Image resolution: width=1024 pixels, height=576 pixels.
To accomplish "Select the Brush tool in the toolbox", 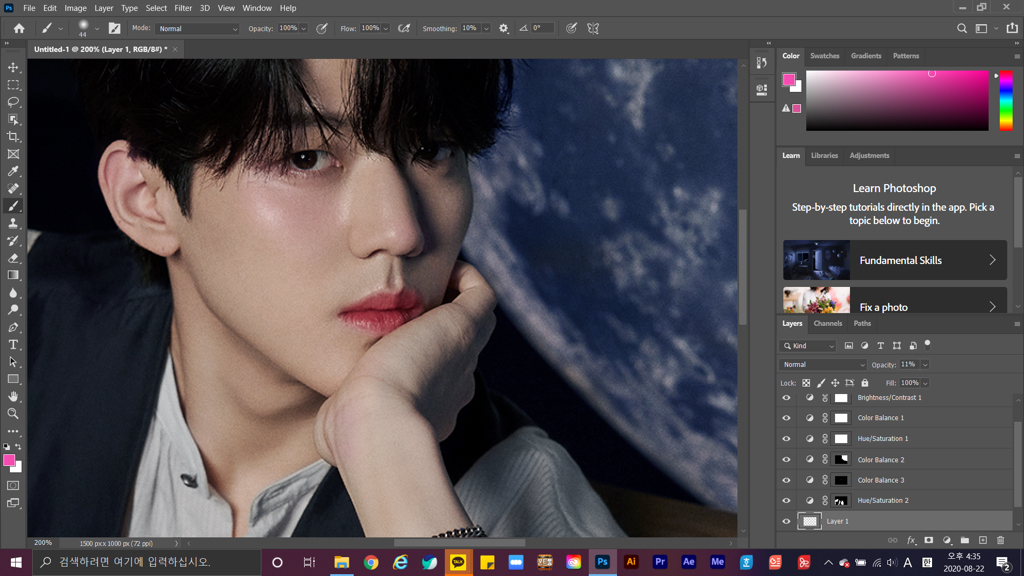I will click(x=13, y=206).
